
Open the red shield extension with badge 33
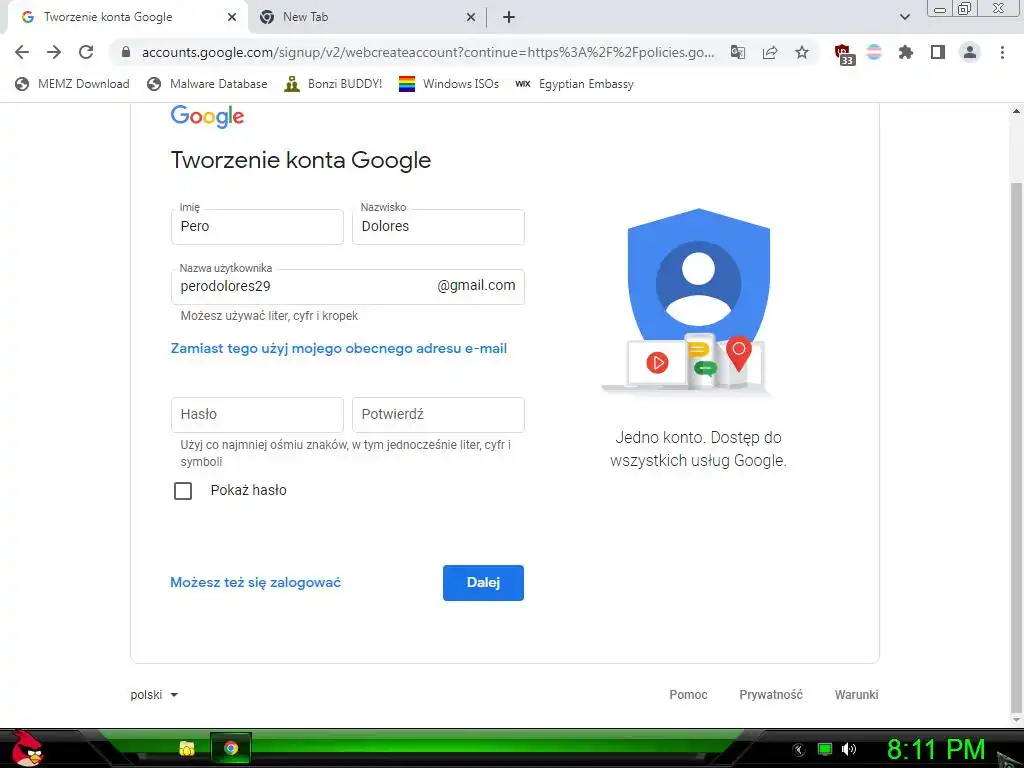pos(844,54)
